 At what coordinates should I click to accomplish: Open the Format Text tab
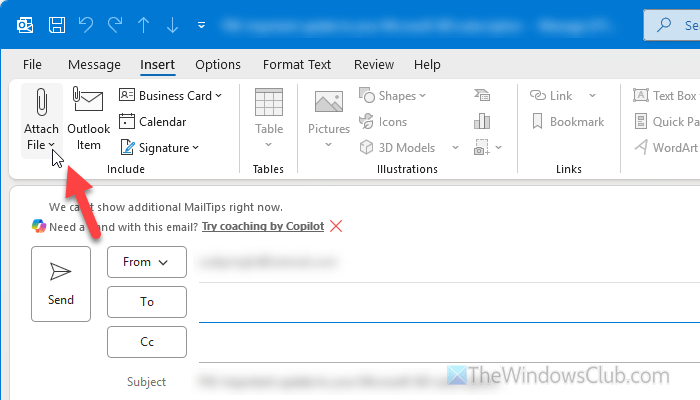[x=297, y=65]
